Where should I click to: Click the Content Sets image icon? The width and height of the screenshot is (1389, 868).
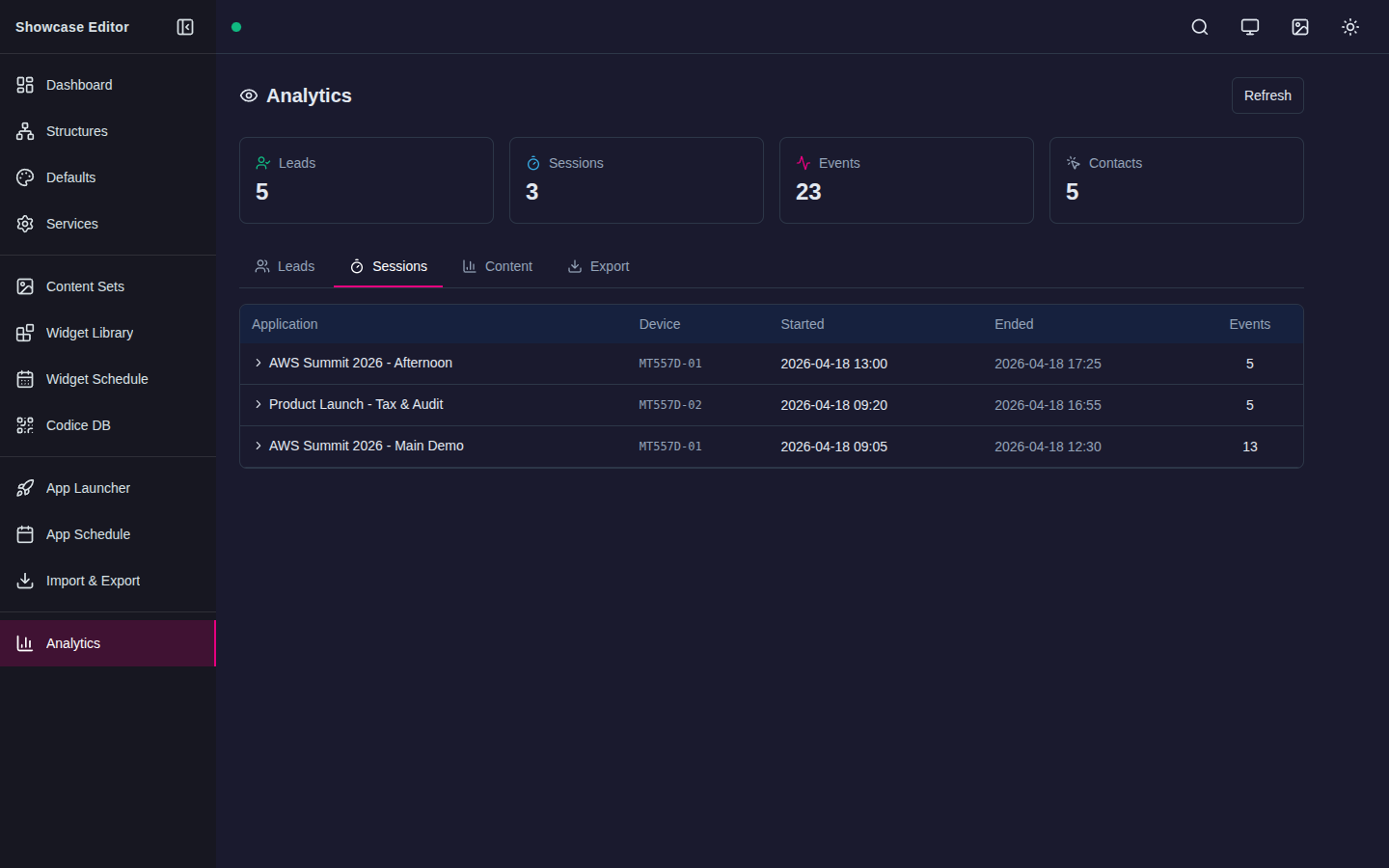(x=25, y=286)
